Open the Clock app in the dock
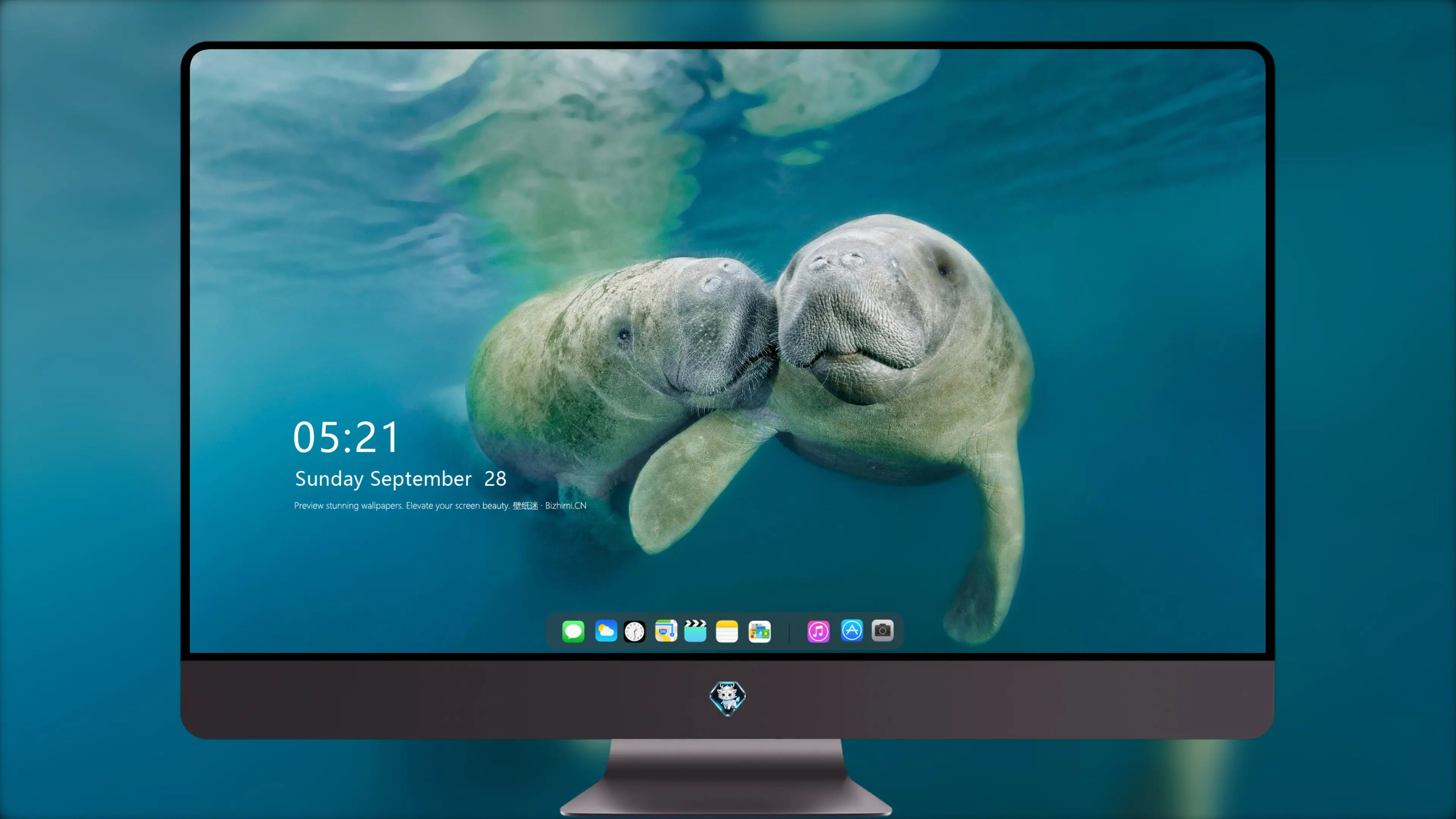Screen dimensions: 1456x819 [x=634, y=631]
